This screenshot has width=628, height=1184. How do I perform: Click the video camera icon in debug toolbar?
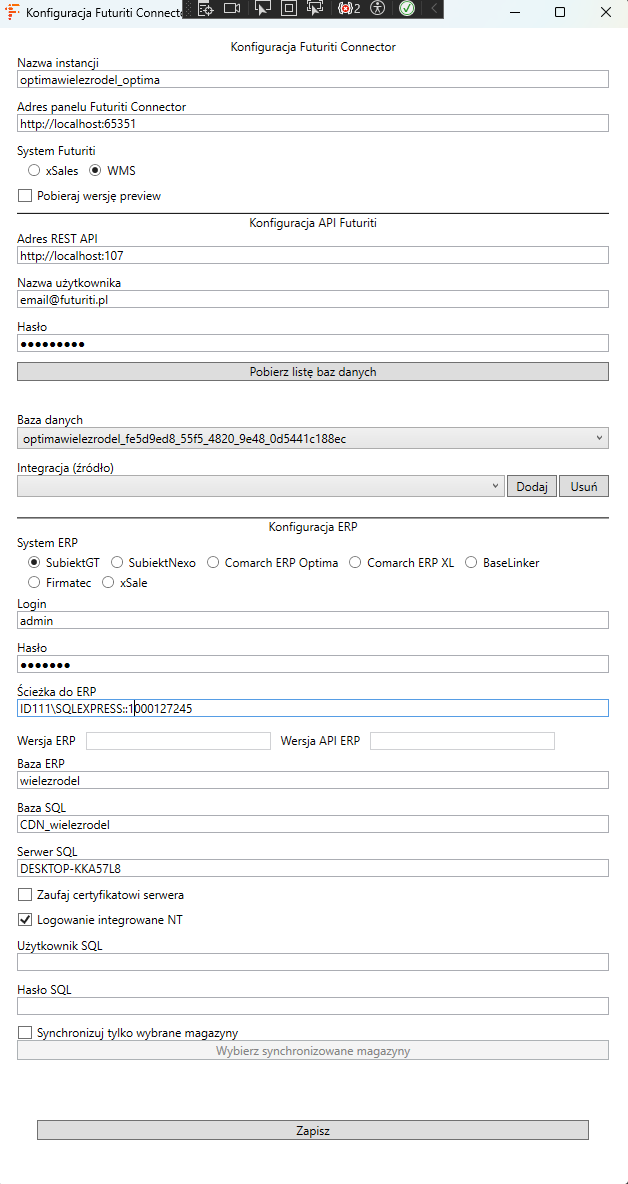pyautogui.click(x=232, y=8)
